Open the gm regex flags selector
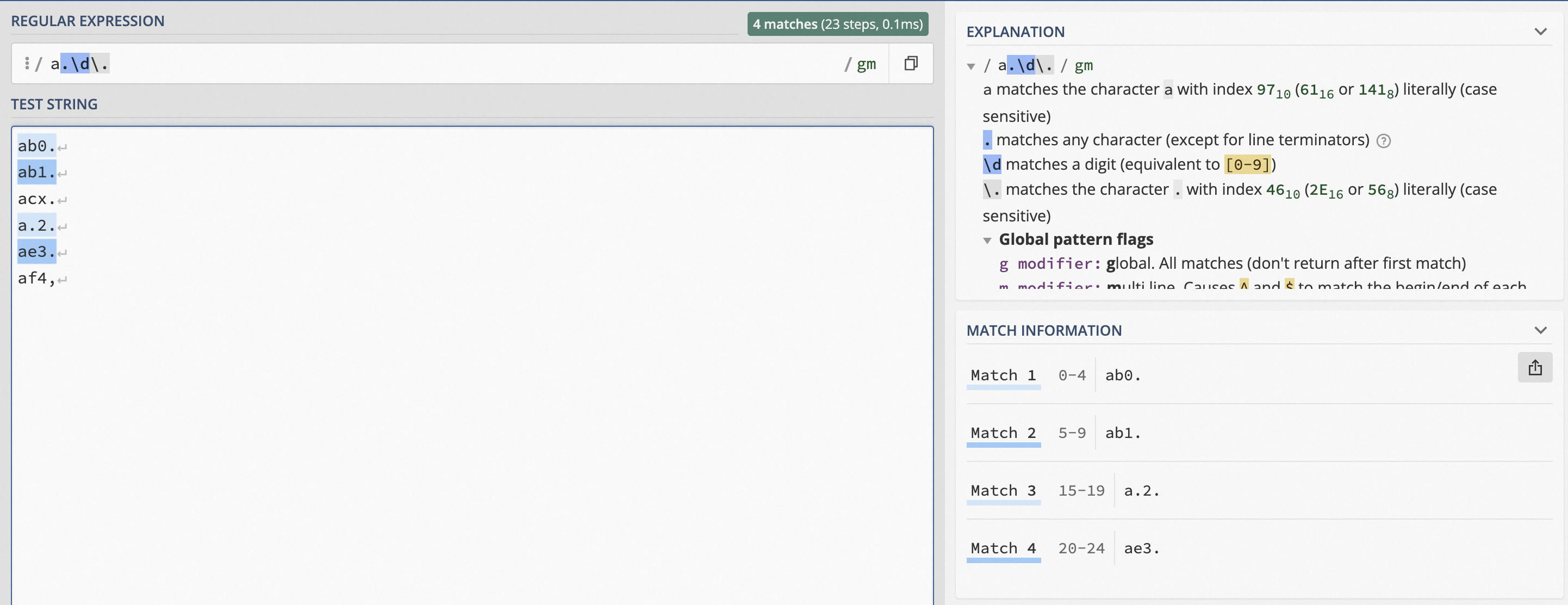The width and height of the screenshot is (1568, 605). tap(866, 64)
